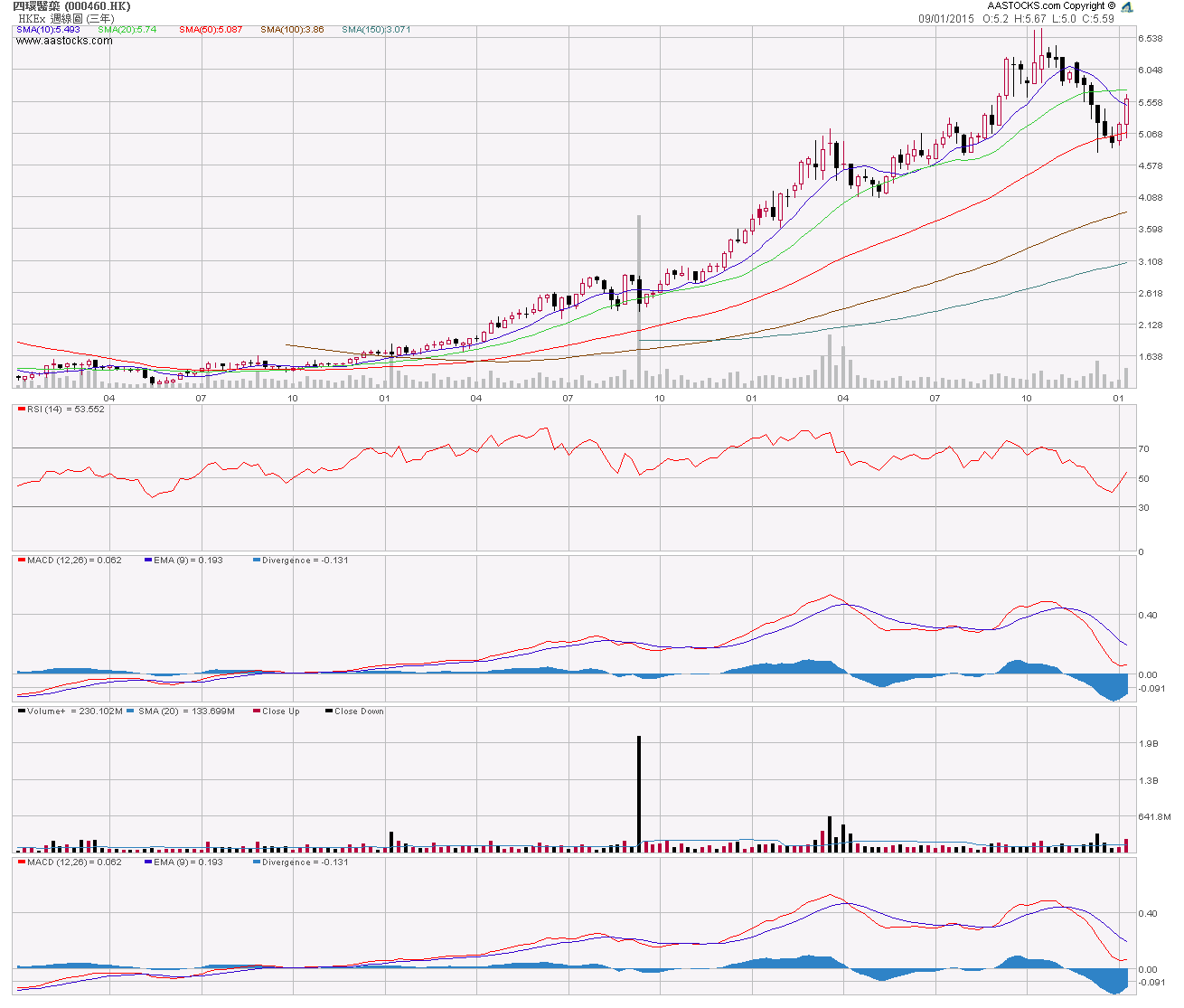
Task: Select the SMA(100):3.86 legend label
Action: coord(292,30)
